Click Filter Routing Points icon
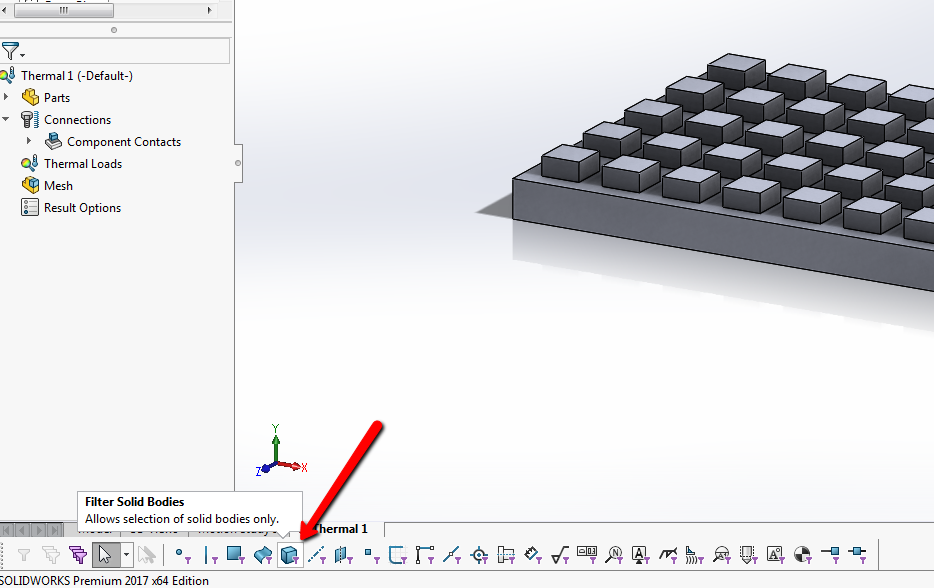 (858, 554)
